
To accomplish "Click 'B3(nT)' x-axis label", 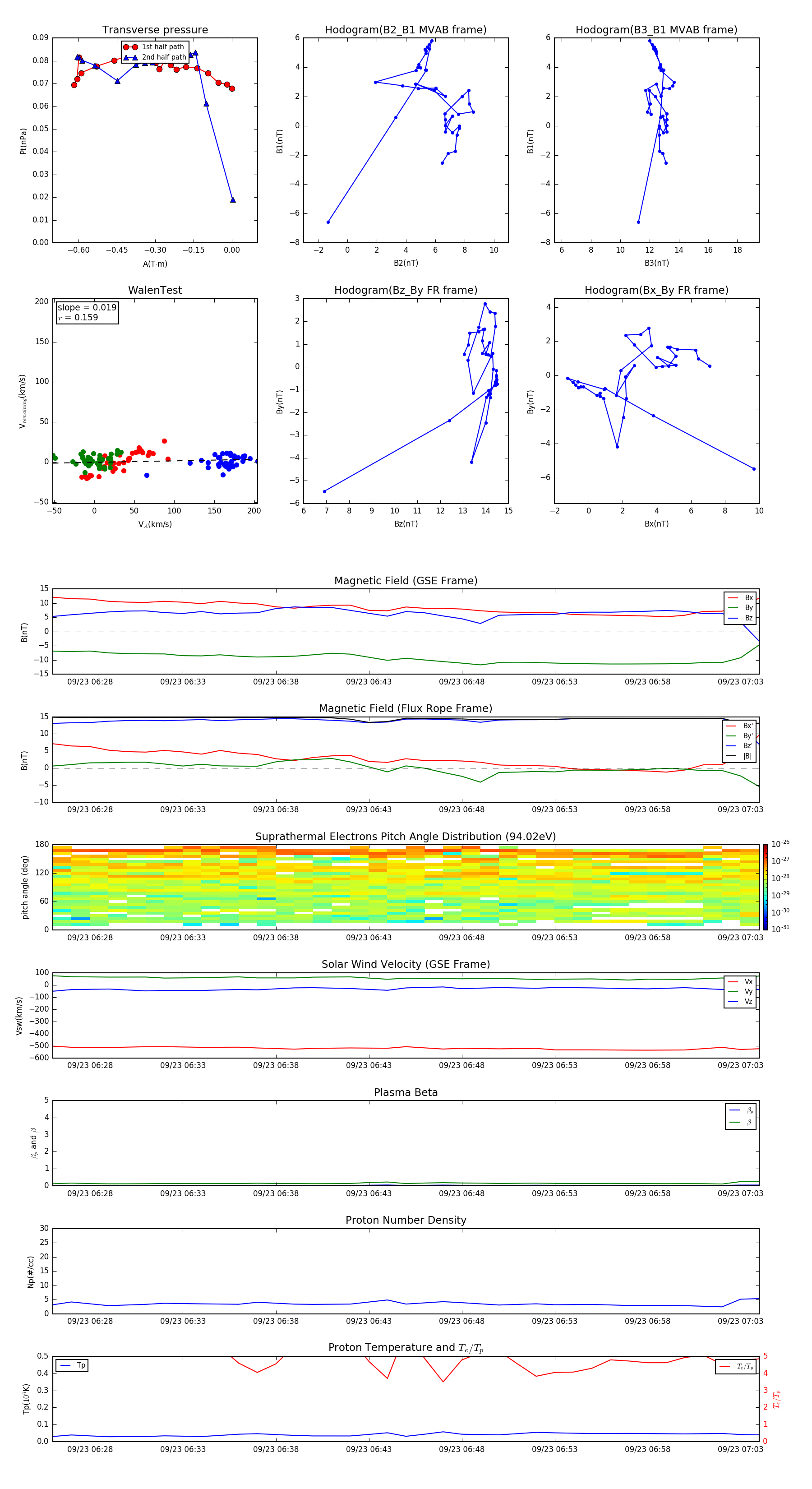I will click(x=656, y=263).
